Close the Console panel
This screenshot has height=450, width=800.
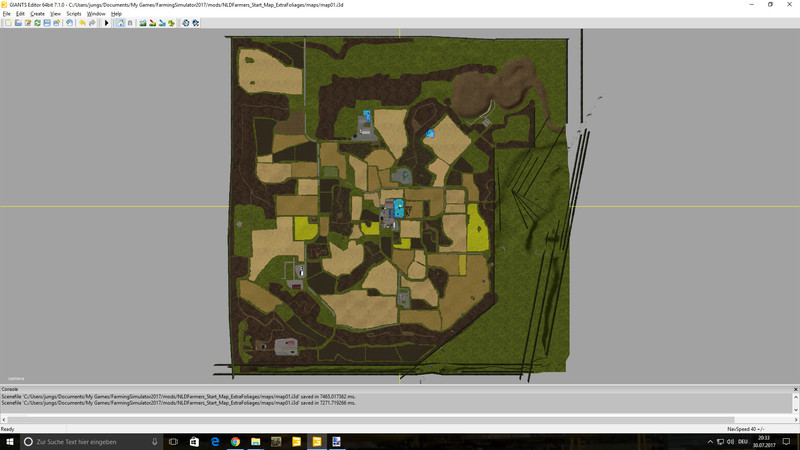click(x=795, y=388)
